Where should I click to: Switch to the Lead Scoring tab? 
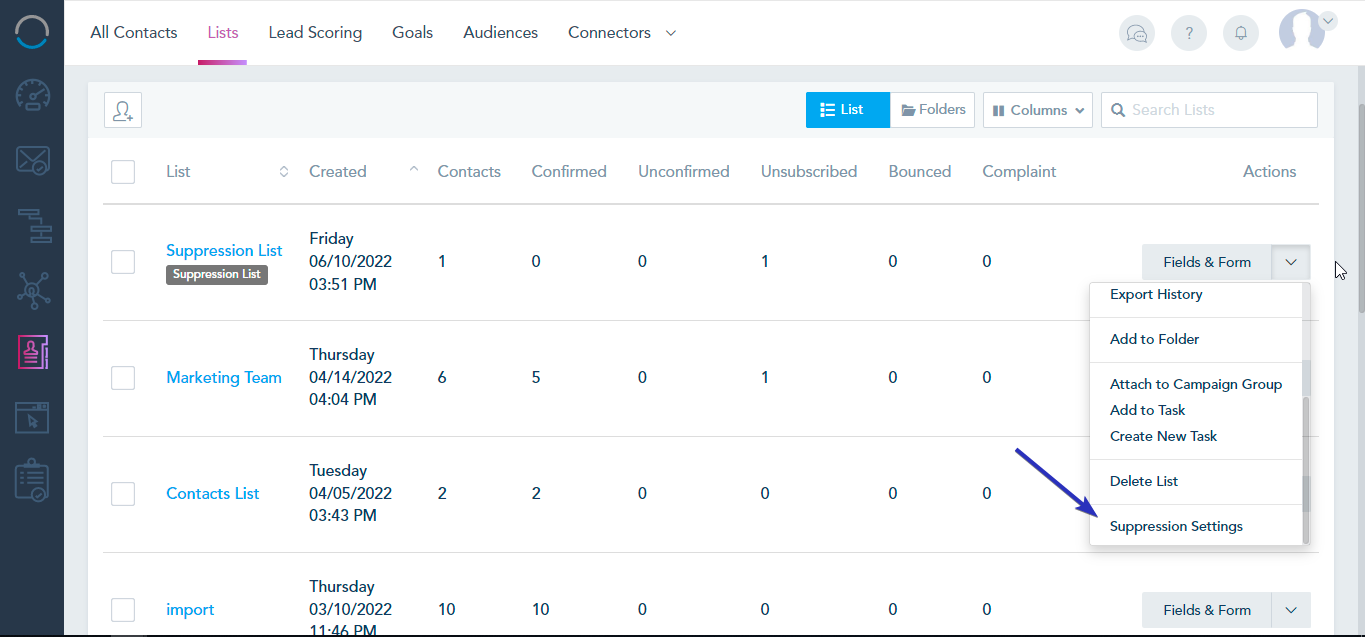coord(315,33)
